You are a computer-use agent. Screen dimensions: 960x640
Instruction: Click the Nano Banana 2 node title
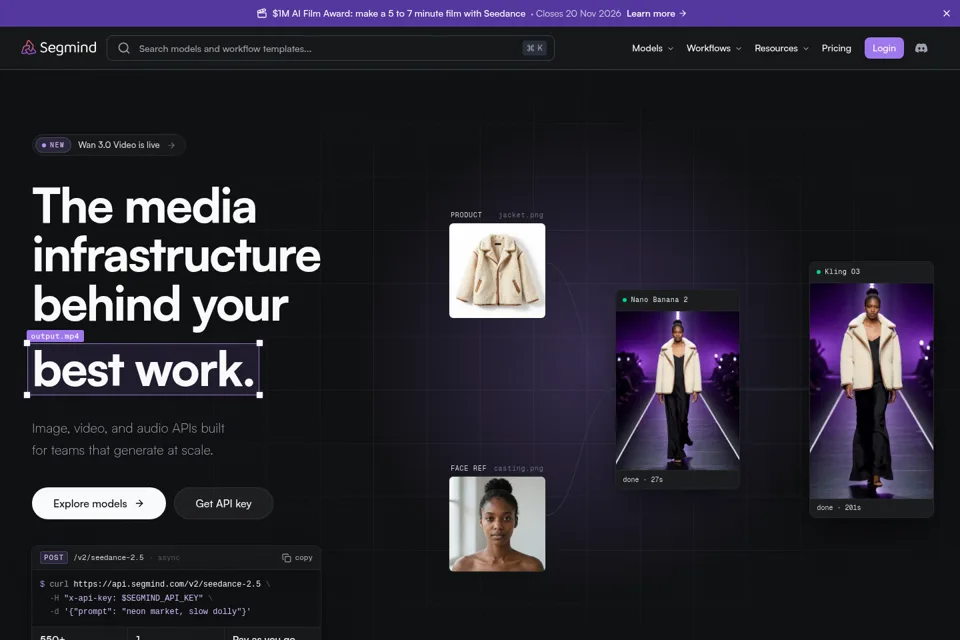(659, 299)
